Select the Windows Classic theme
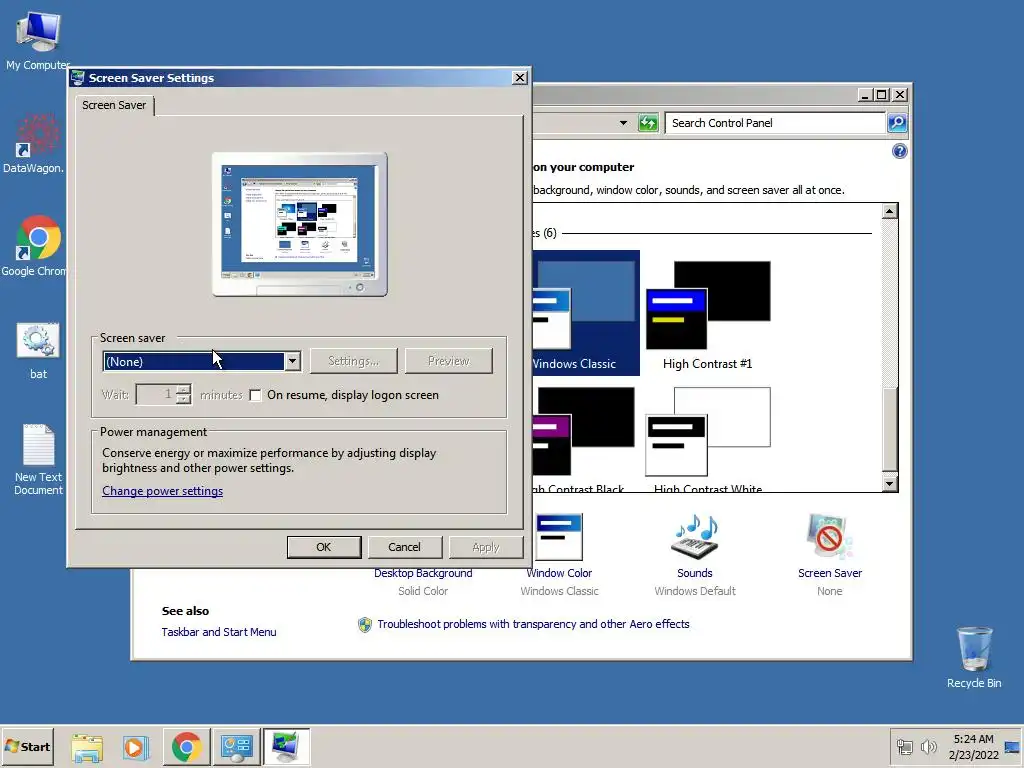1024x768 pixels. click(x=586, y=313)
